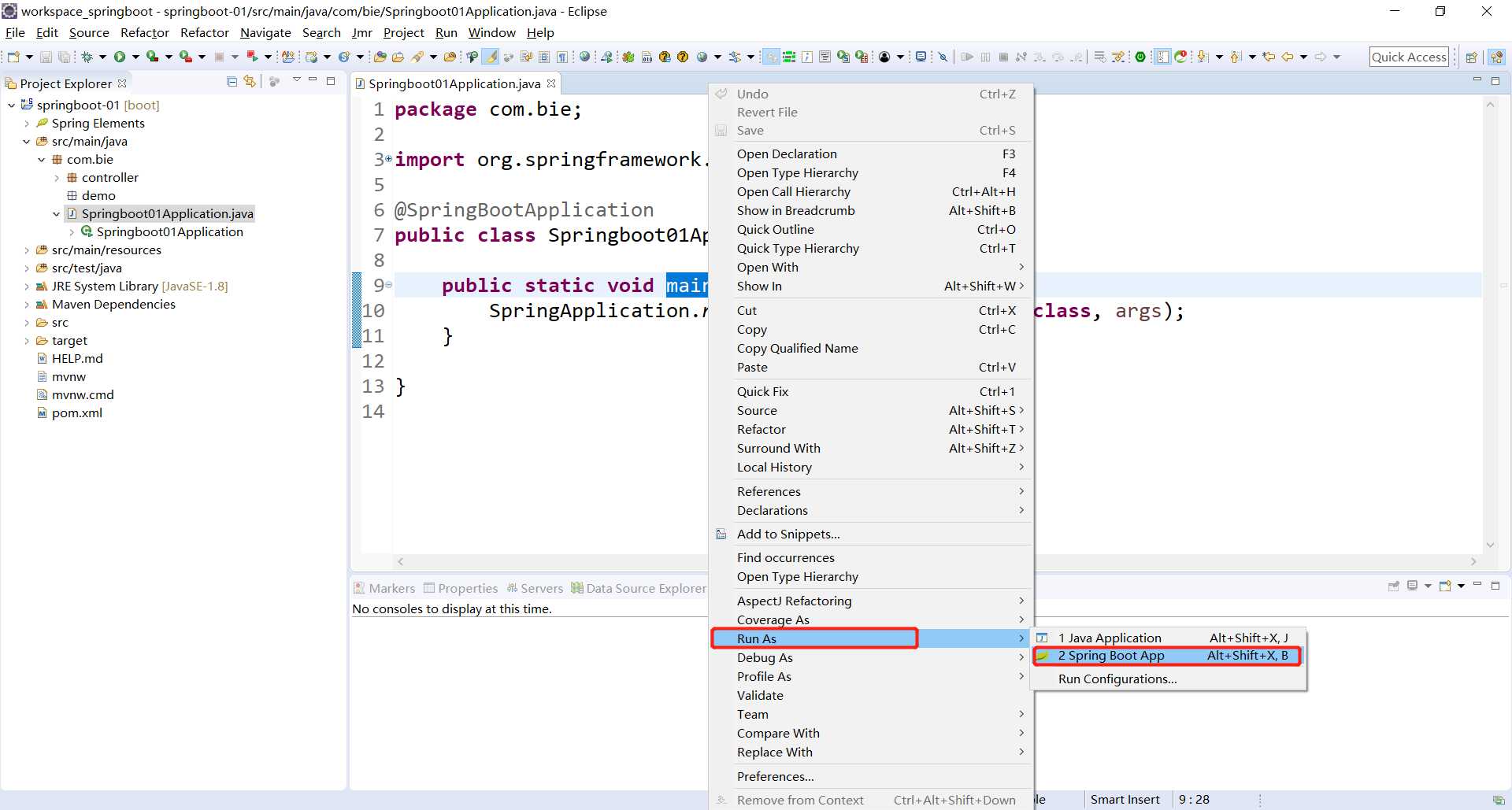Click the Next Annotation yellow down arrow
The image size is (1512, 810).
click(1202, 57)
